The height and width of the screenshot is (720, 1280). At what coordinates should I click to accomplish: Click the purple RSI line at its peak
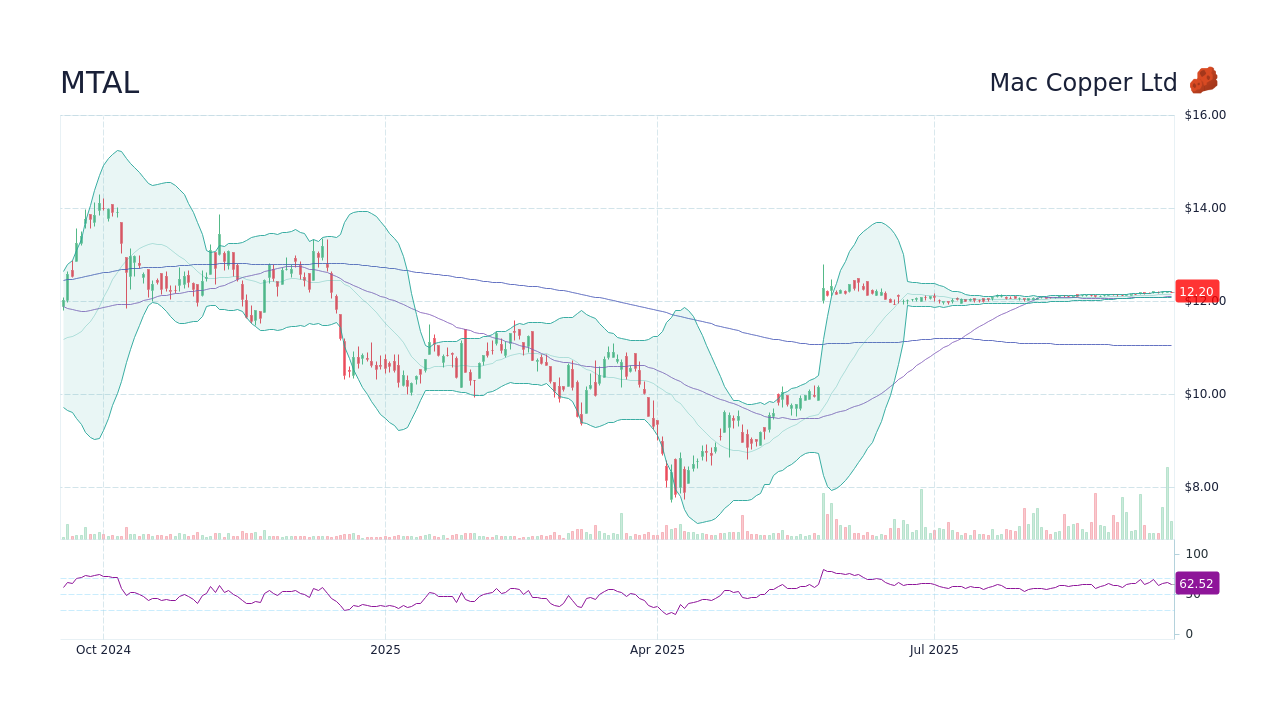823,570
